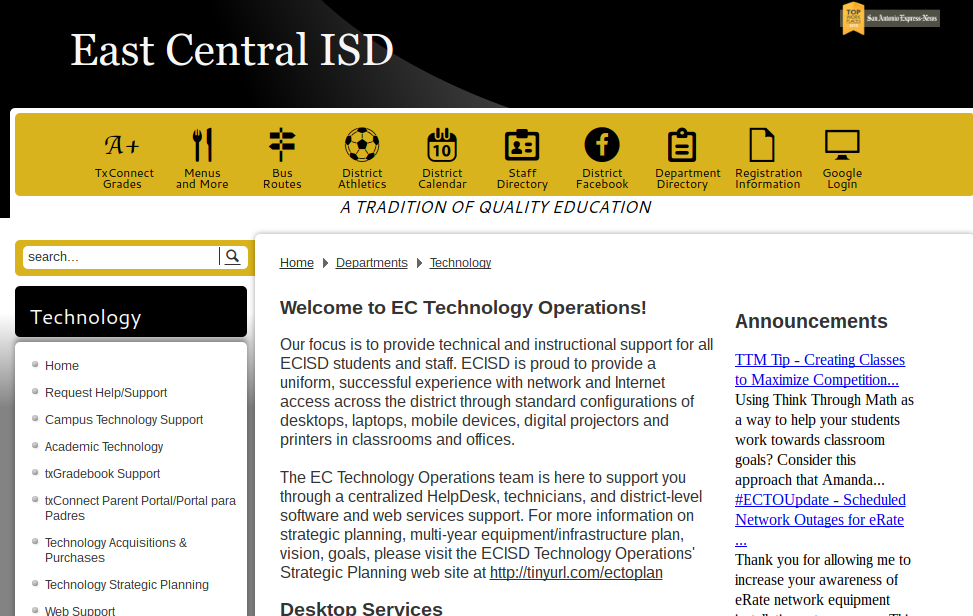The width and height of the screenshot is (973, 616).
Task: Follow the tinyurl.com/ectoplan link
Action: (575, 573)
